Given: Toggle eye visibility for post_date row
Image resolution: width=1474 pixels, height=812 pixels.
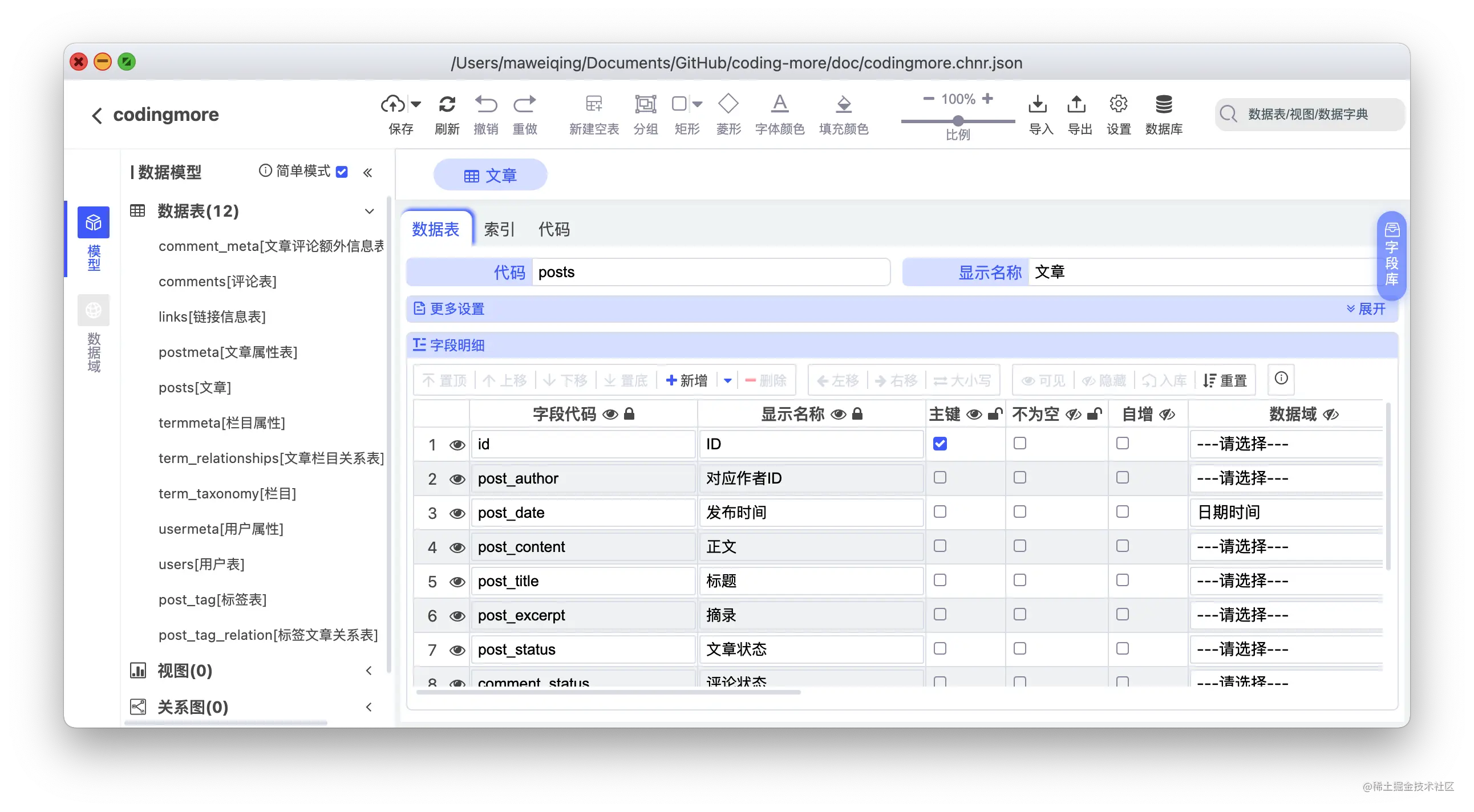Looking at the screenshot, I should [x=456, y=513].
